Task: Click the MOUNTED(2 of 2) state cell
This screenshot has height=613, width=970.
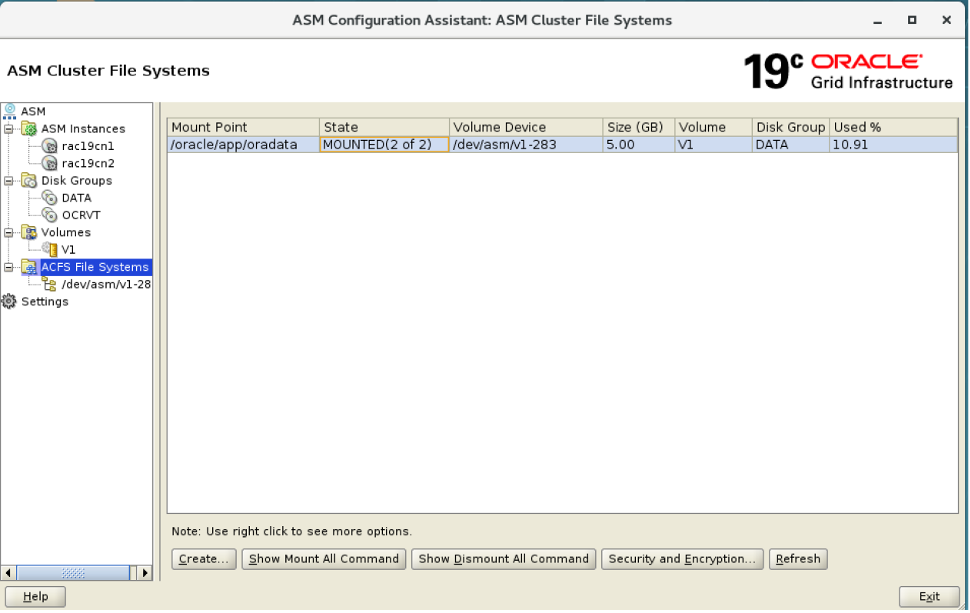Action: tap(384, 145)
